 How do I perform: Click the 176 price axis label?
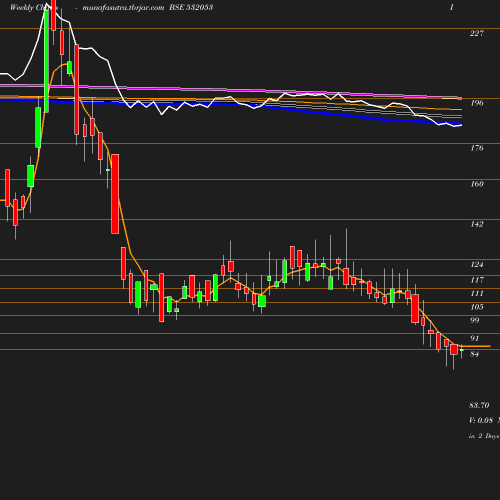click(x=477, y=148)
